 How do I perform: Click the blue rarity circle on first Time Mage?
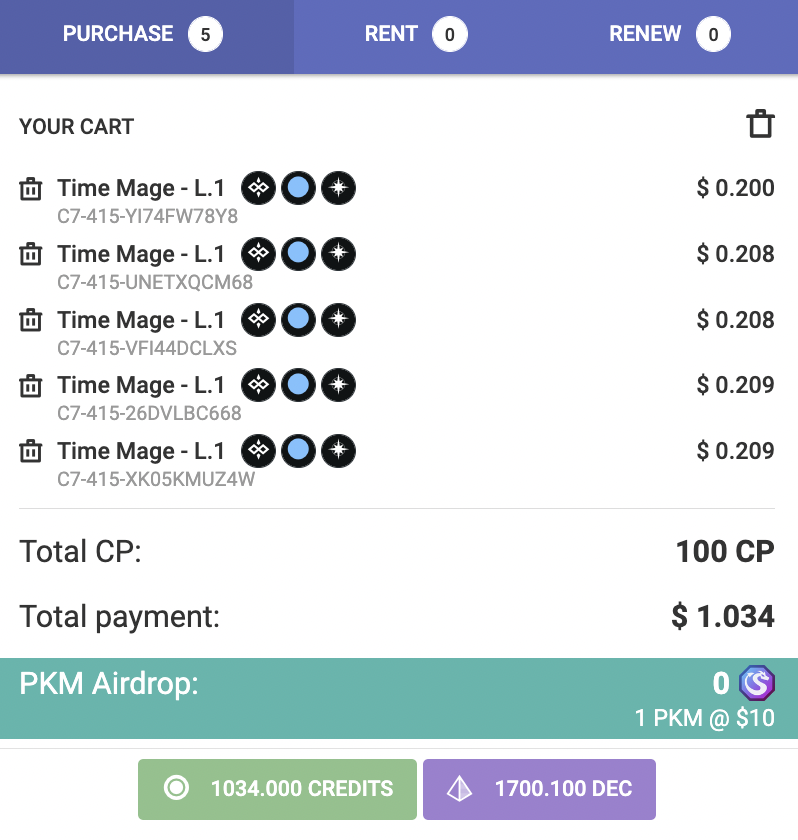[298, 188]
